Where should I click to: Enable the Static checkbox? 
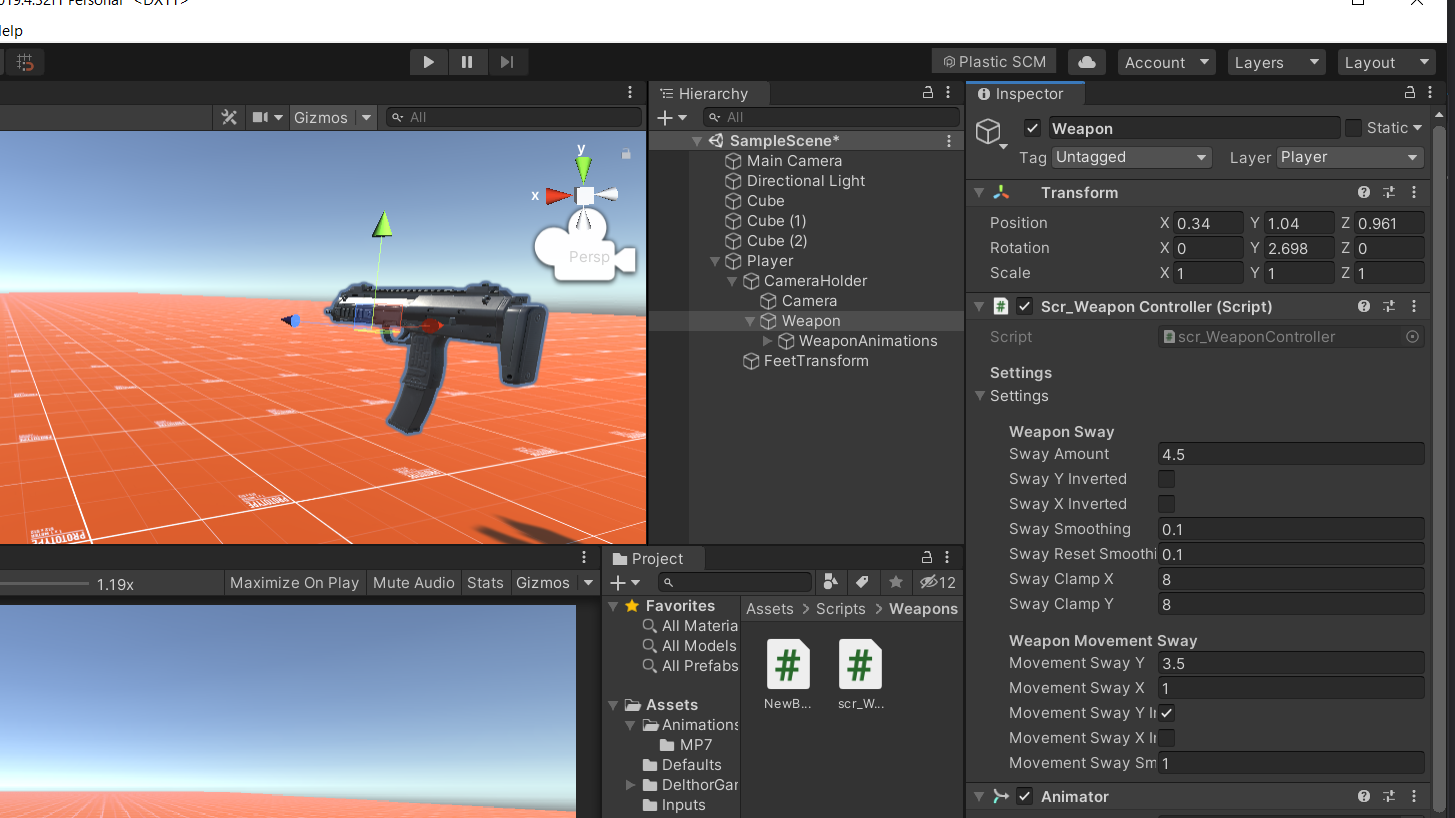1353,128
